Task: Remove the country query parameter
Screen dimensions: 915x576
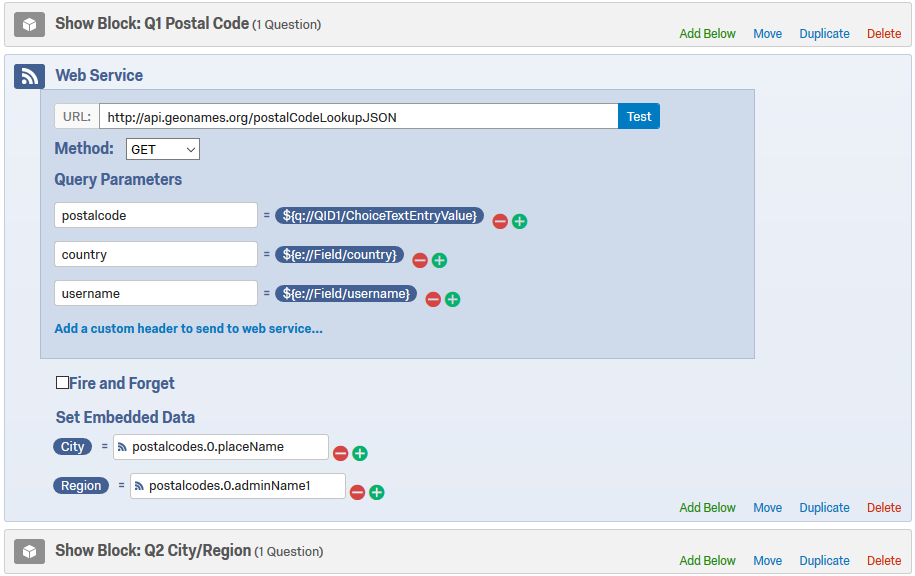Action: point(420,260)
